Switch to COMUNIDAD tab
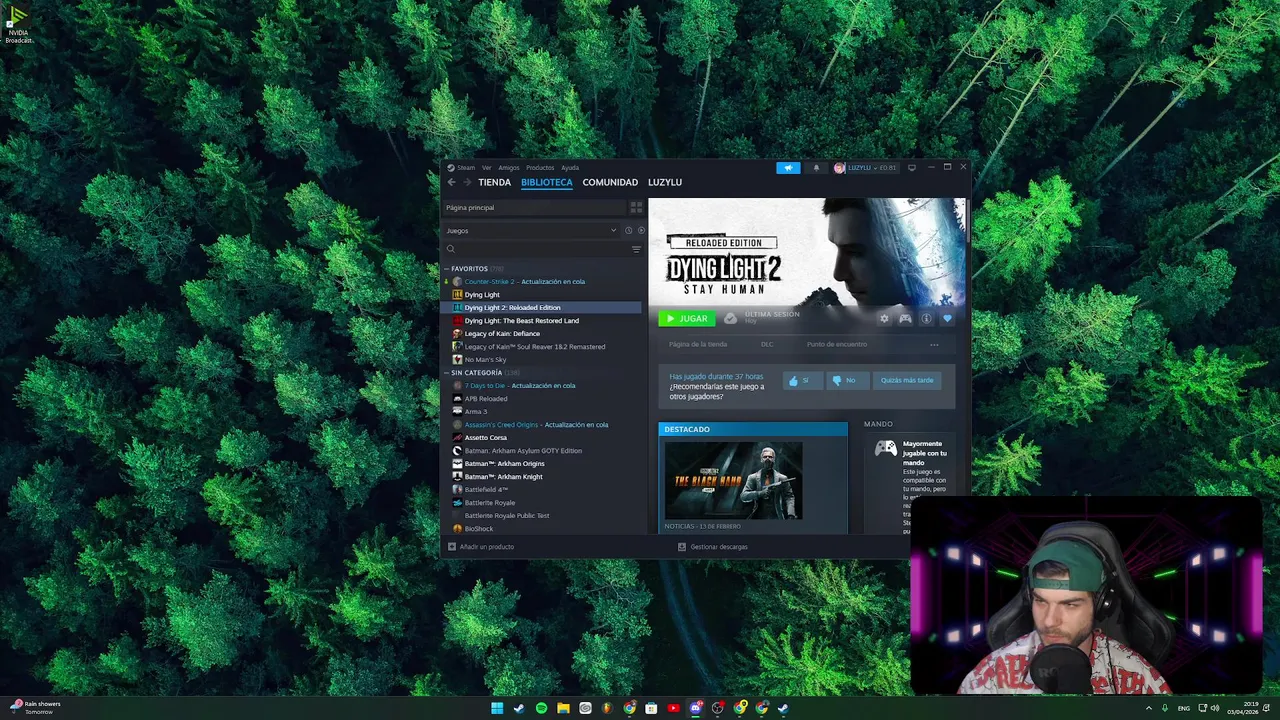The image size is (1280, 720). point(610,182)
